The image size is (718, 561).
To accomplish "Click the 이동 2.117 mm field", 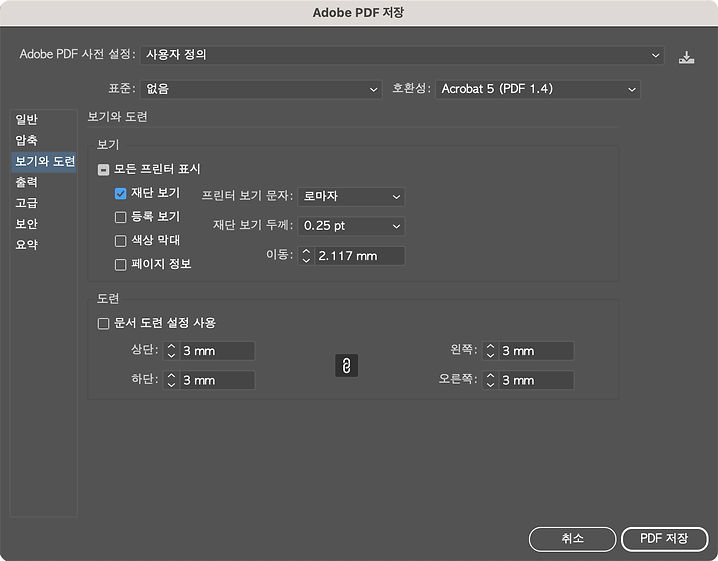I will click(359, 256).
